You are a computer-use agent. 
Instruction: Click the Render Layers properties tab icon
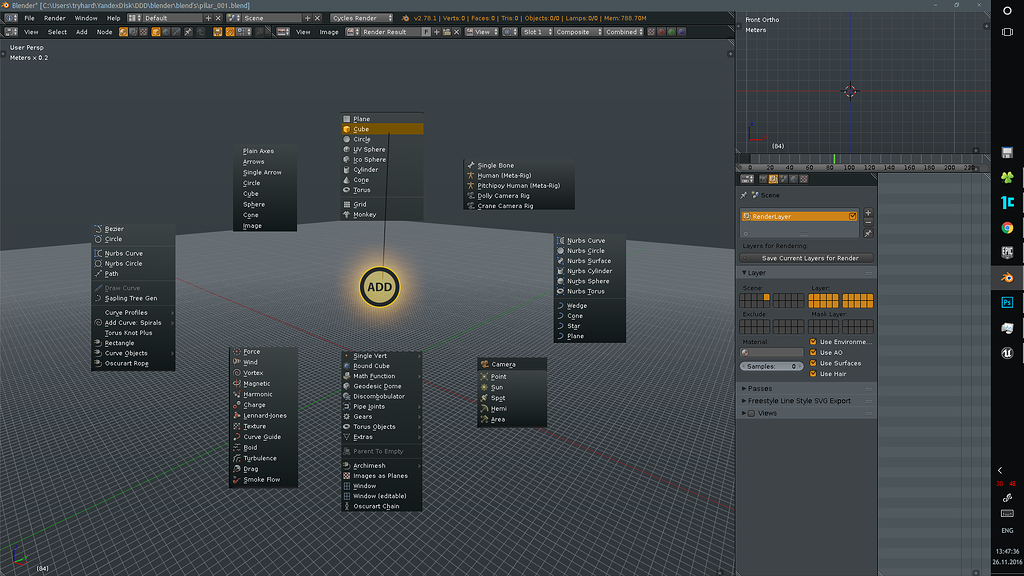[773, 179]
